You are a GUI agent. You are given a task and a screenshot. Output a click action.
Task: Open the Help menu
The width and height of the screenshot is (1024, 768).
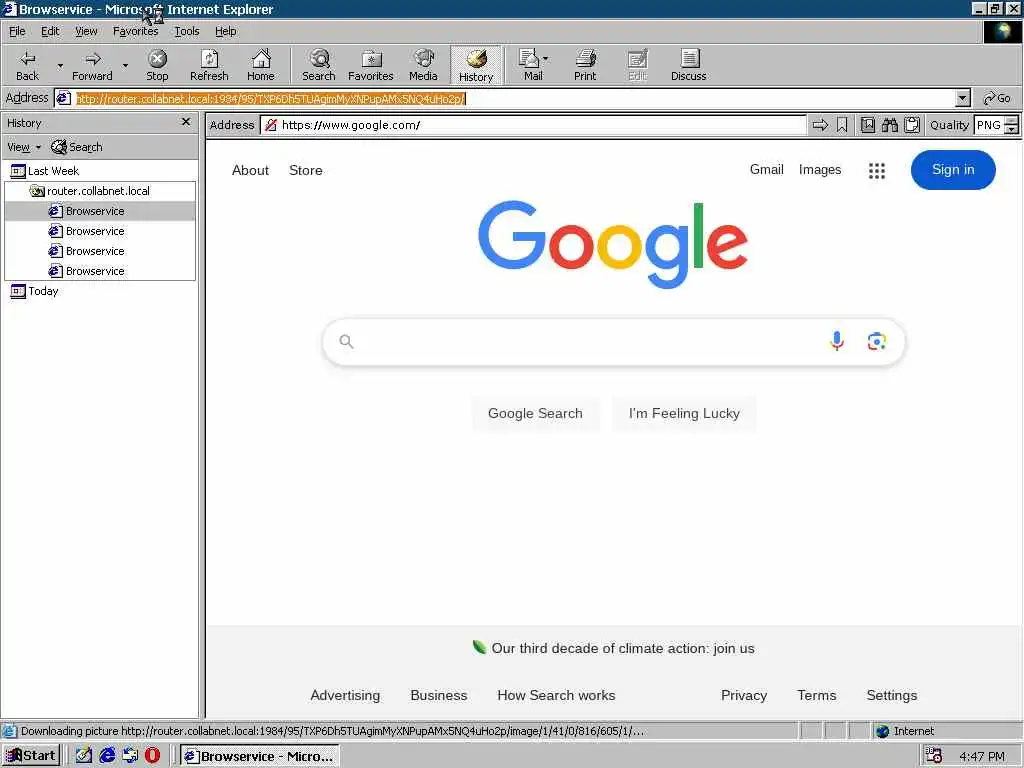[x=225, y=31]
